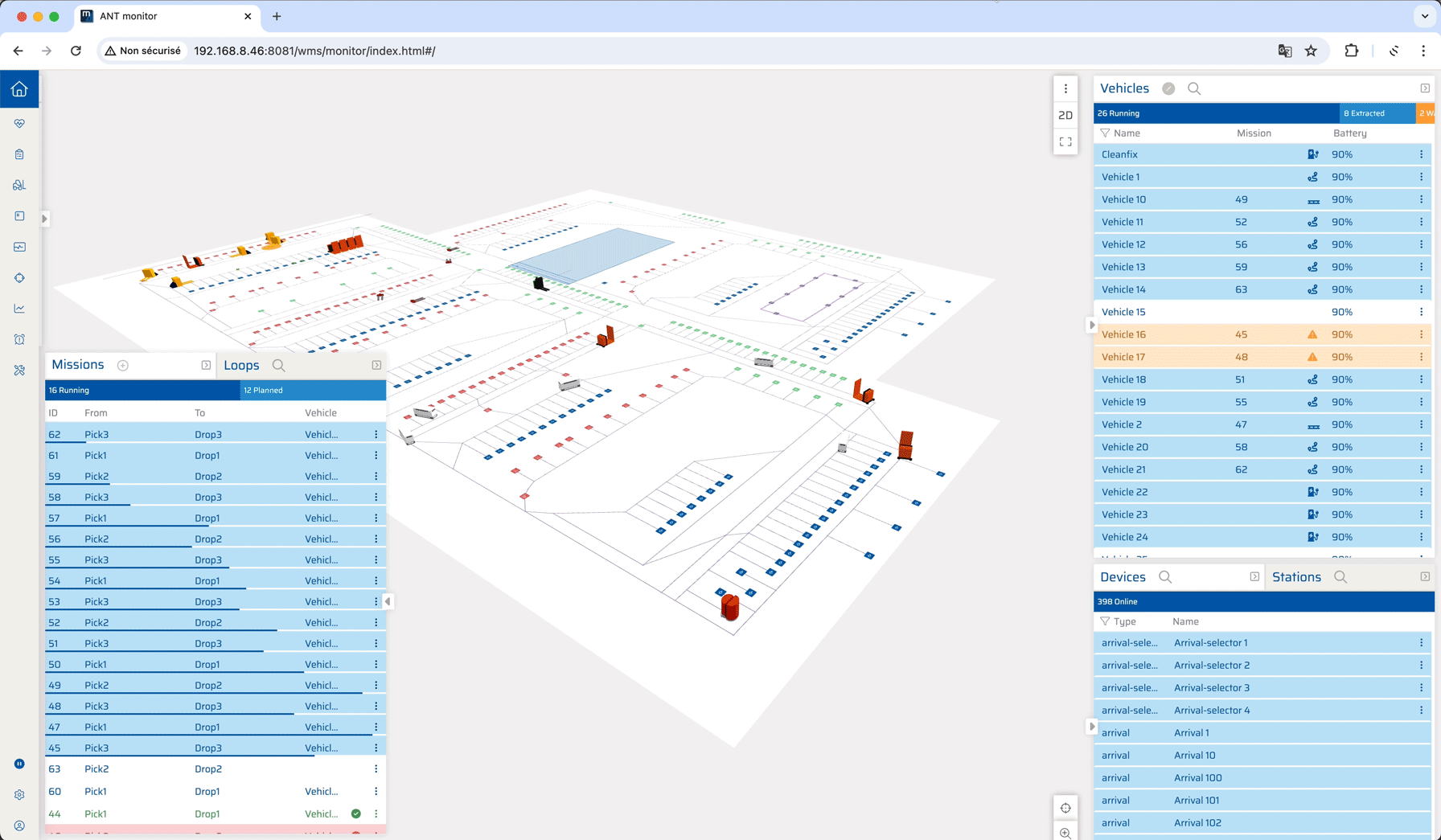Viewport: 1441px width, 840px height.
Task: Open the options menu for Vehicle 15
Action: [x=1421, y=312]
